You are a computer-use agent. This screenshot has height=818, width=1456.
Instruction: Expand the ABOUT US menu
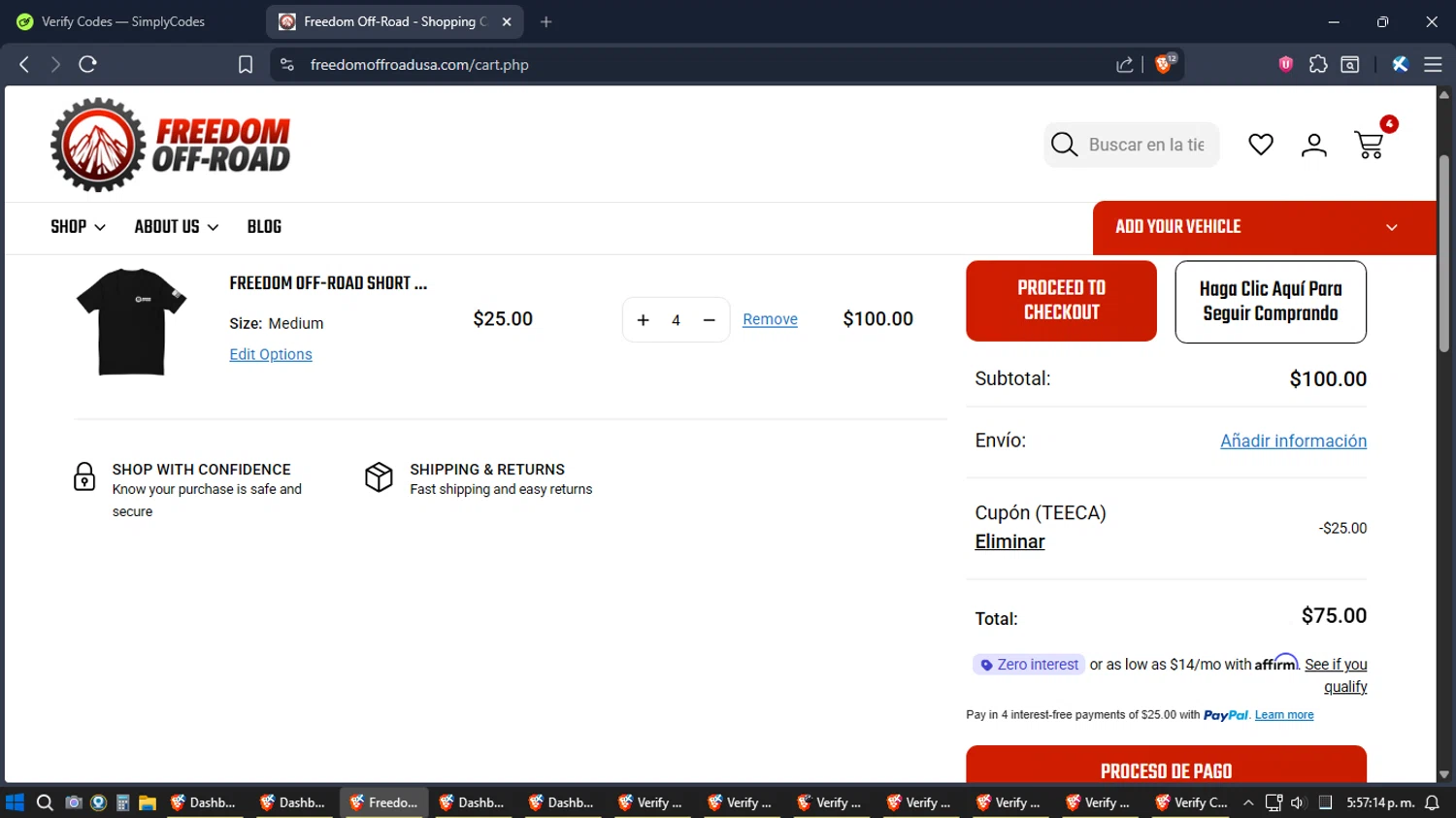pyautogui.click(x=177, y=226)
